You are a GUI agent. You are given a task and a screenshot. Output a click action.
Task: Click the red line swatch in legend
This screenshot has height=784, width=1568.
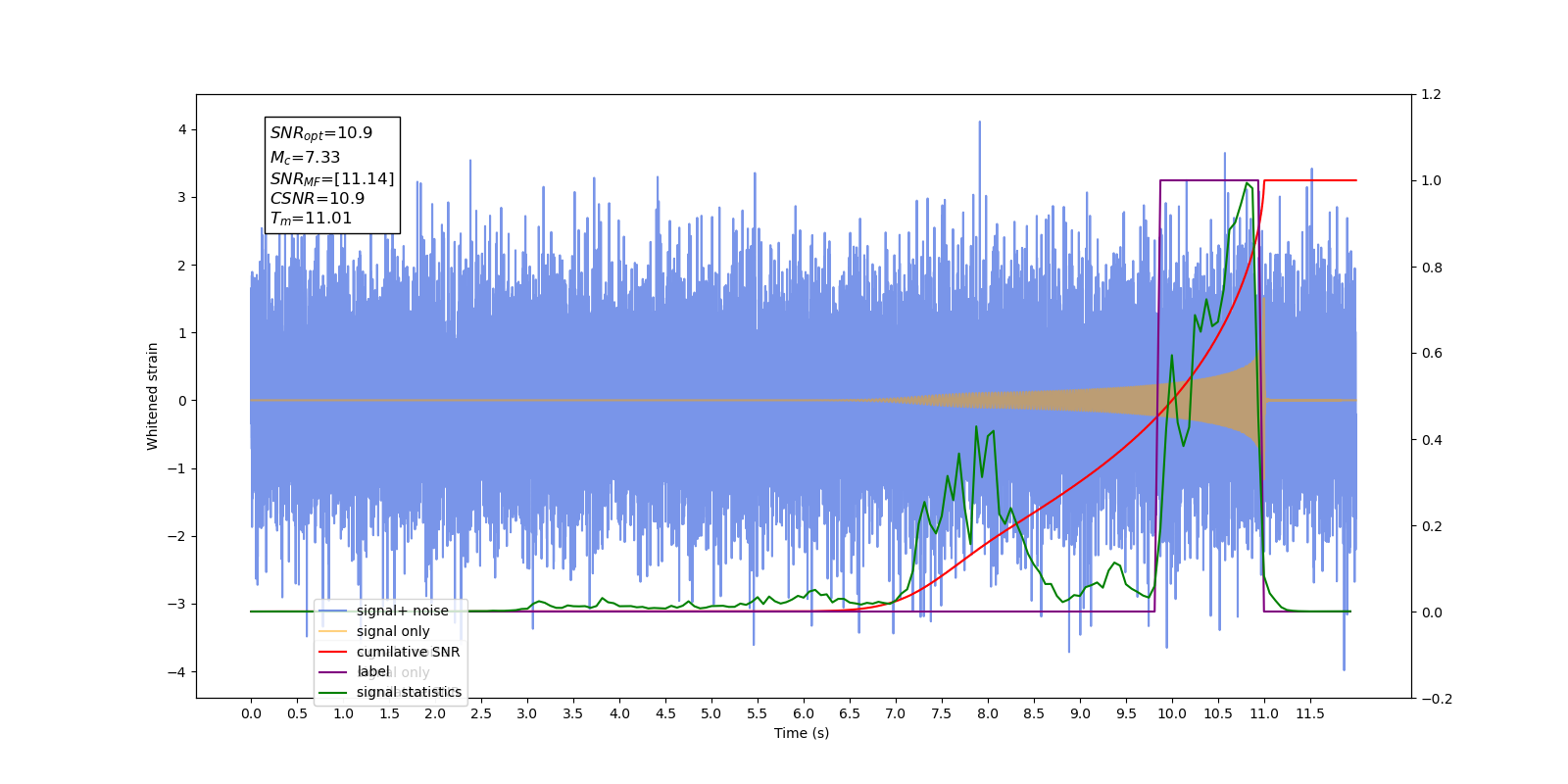[x=333, y=652]
